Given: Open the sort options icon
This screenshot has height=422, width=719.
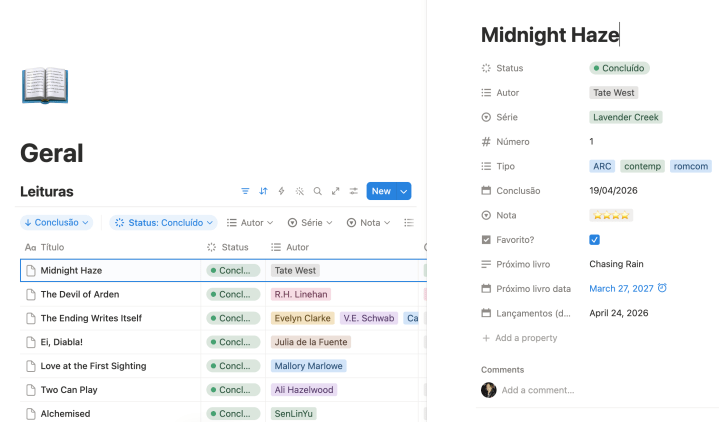Looking at the screenshot, I should (x=264, y=191).
